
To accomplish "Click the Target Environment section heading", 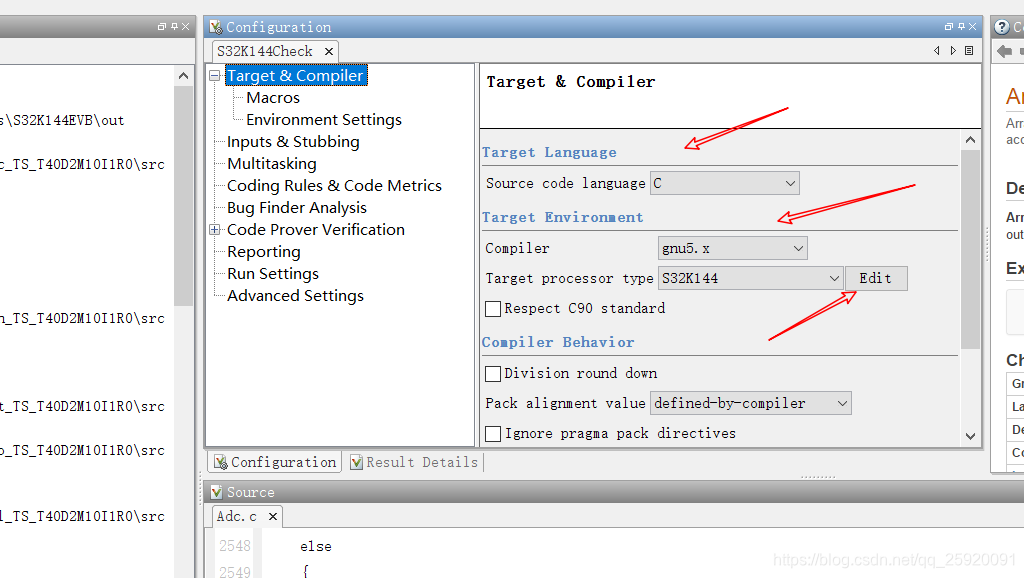I will (562, 217).
